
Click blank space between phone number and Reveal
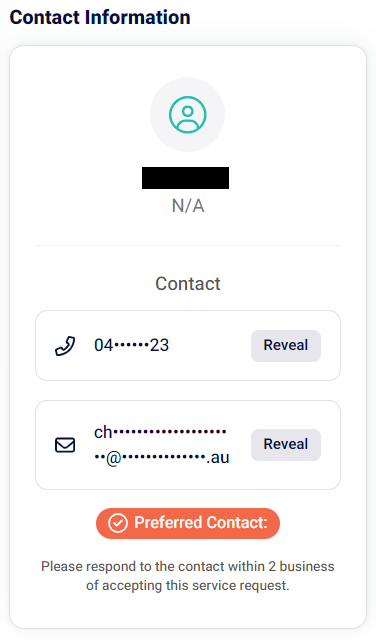[x=210, y=345]
